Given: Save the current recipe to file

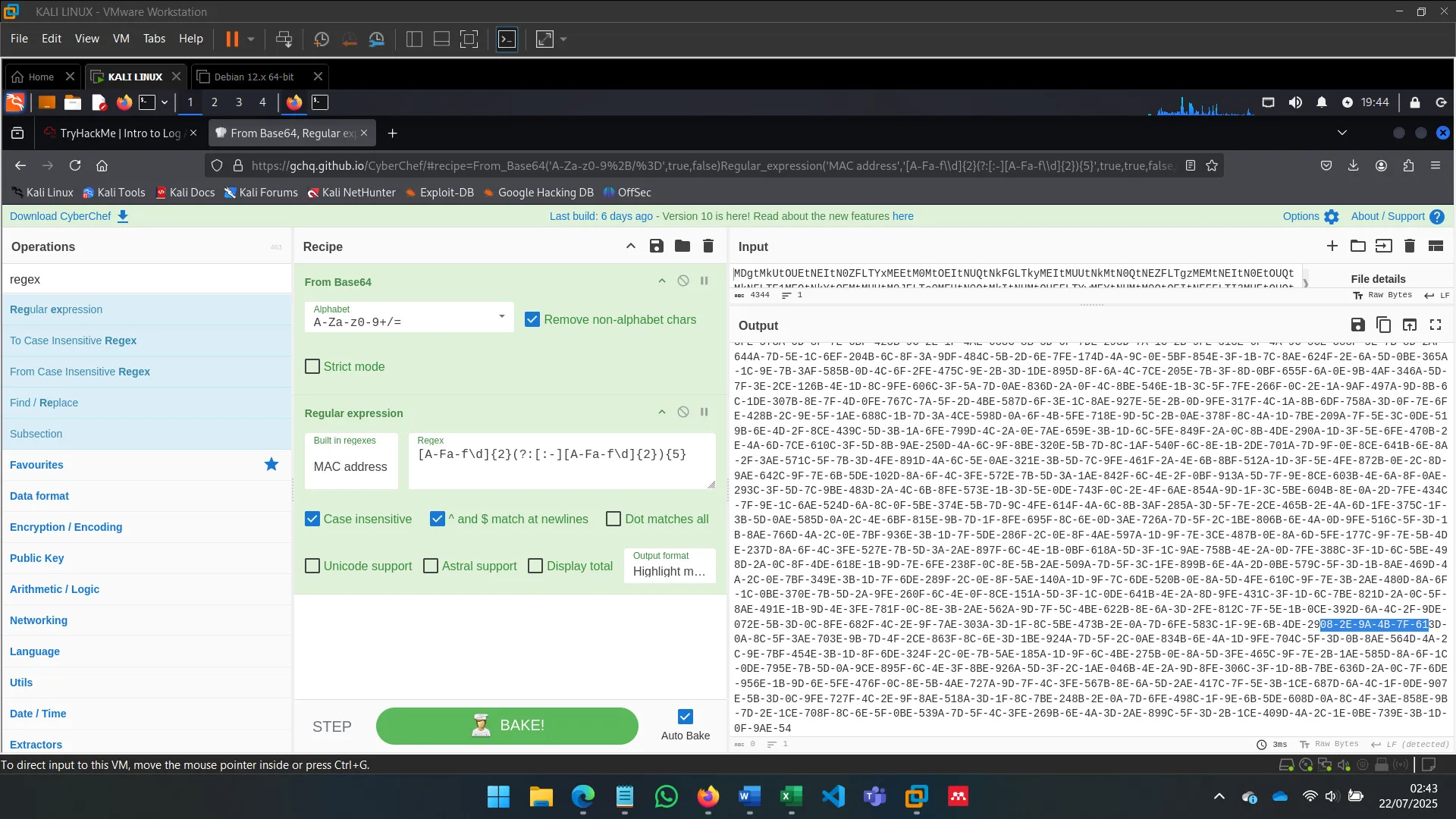Looking at the screenshot, I should point(657,246).
